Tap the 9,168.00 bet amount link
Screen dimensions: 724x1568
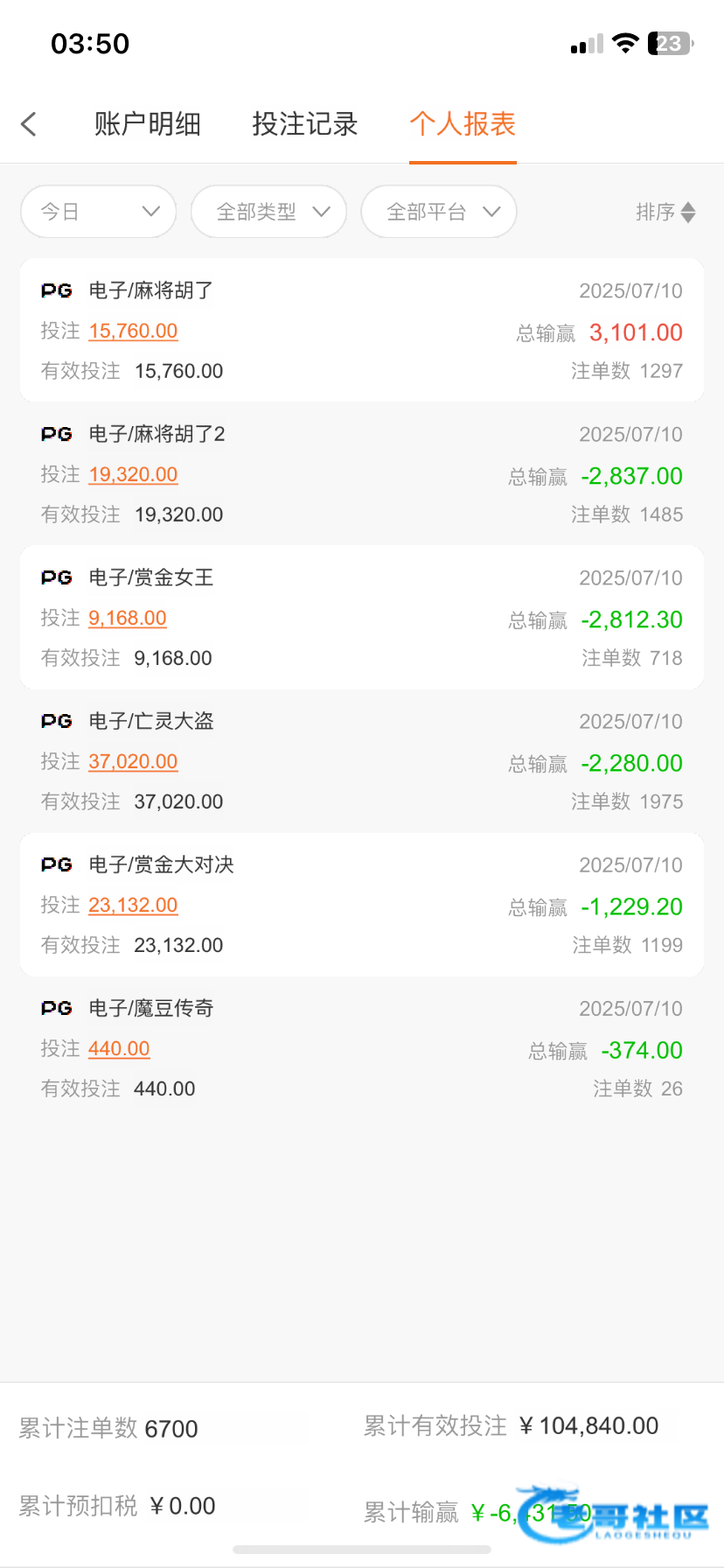(128, 619)
